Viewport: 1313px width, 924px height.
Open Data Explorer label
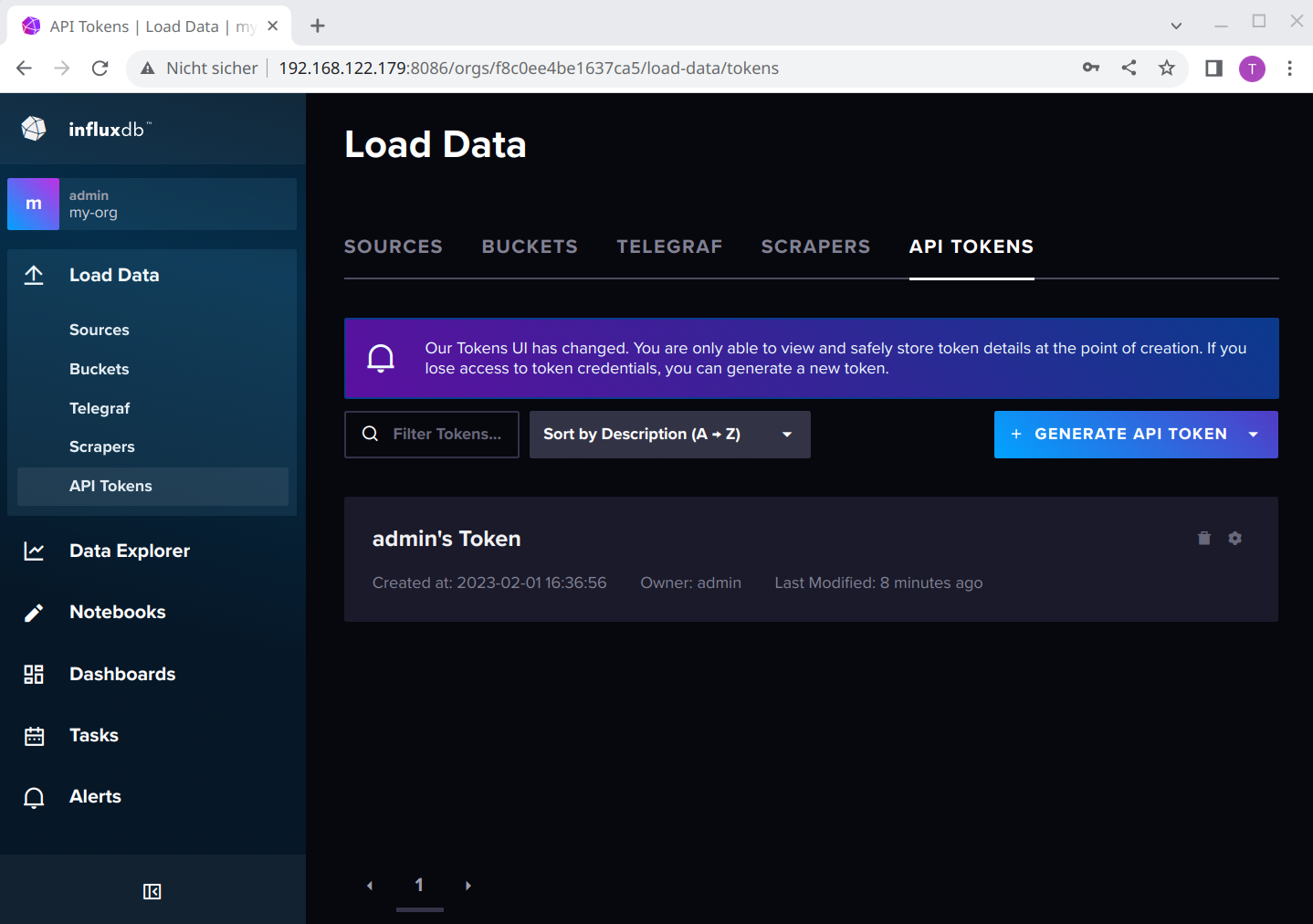tap(130, 551)
